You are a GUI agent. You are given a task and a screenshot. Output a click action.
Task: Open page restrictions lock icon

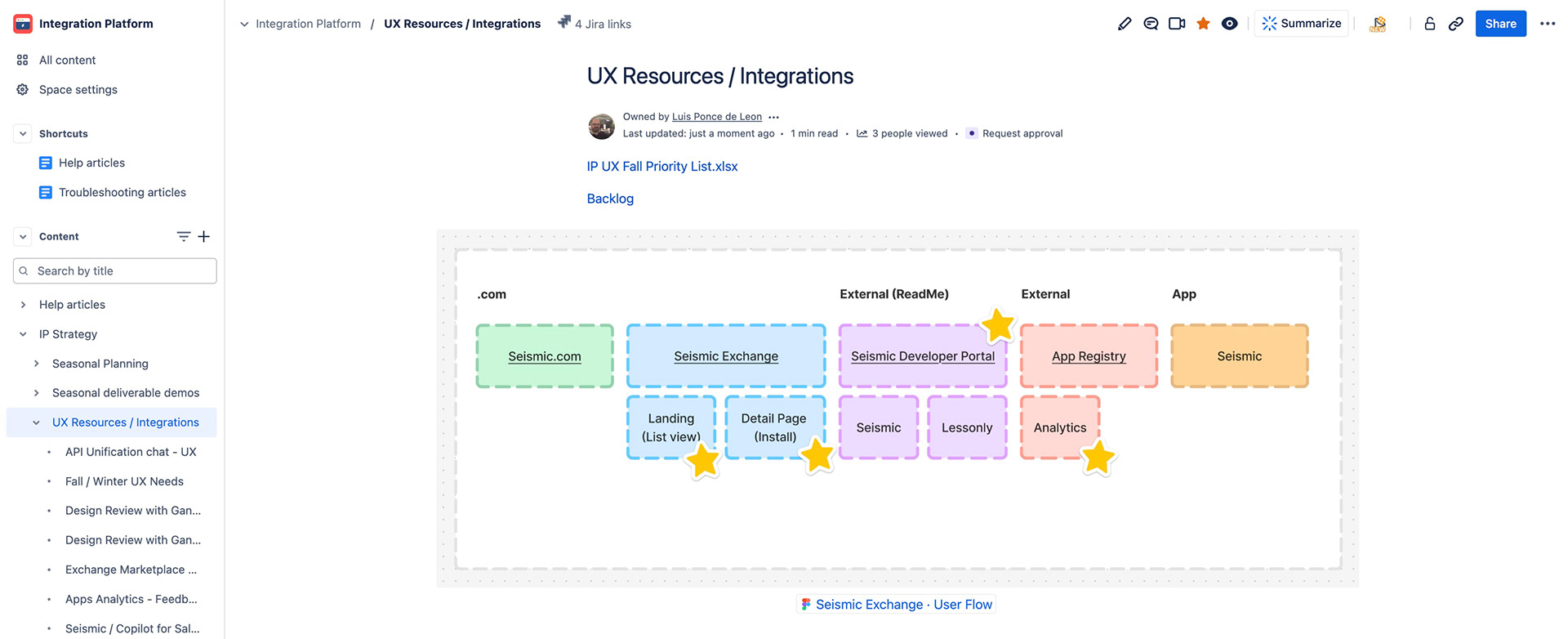click(x=1429, y=24)
